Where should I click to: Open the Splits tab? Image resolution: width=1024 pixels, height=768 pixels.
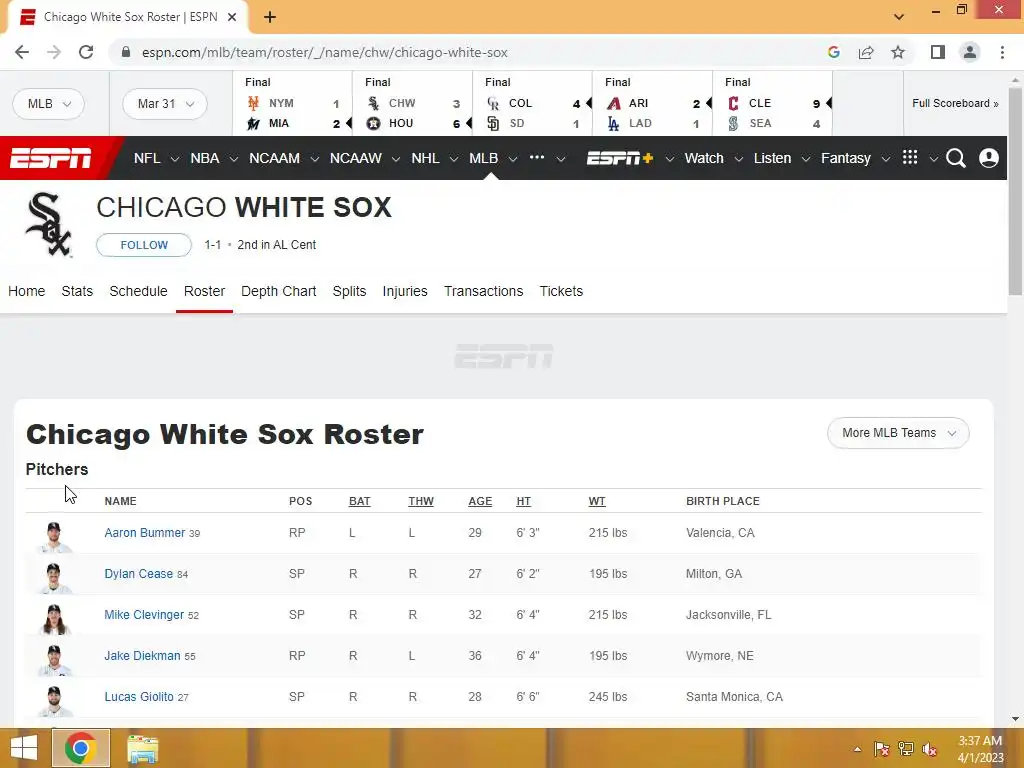349,291
